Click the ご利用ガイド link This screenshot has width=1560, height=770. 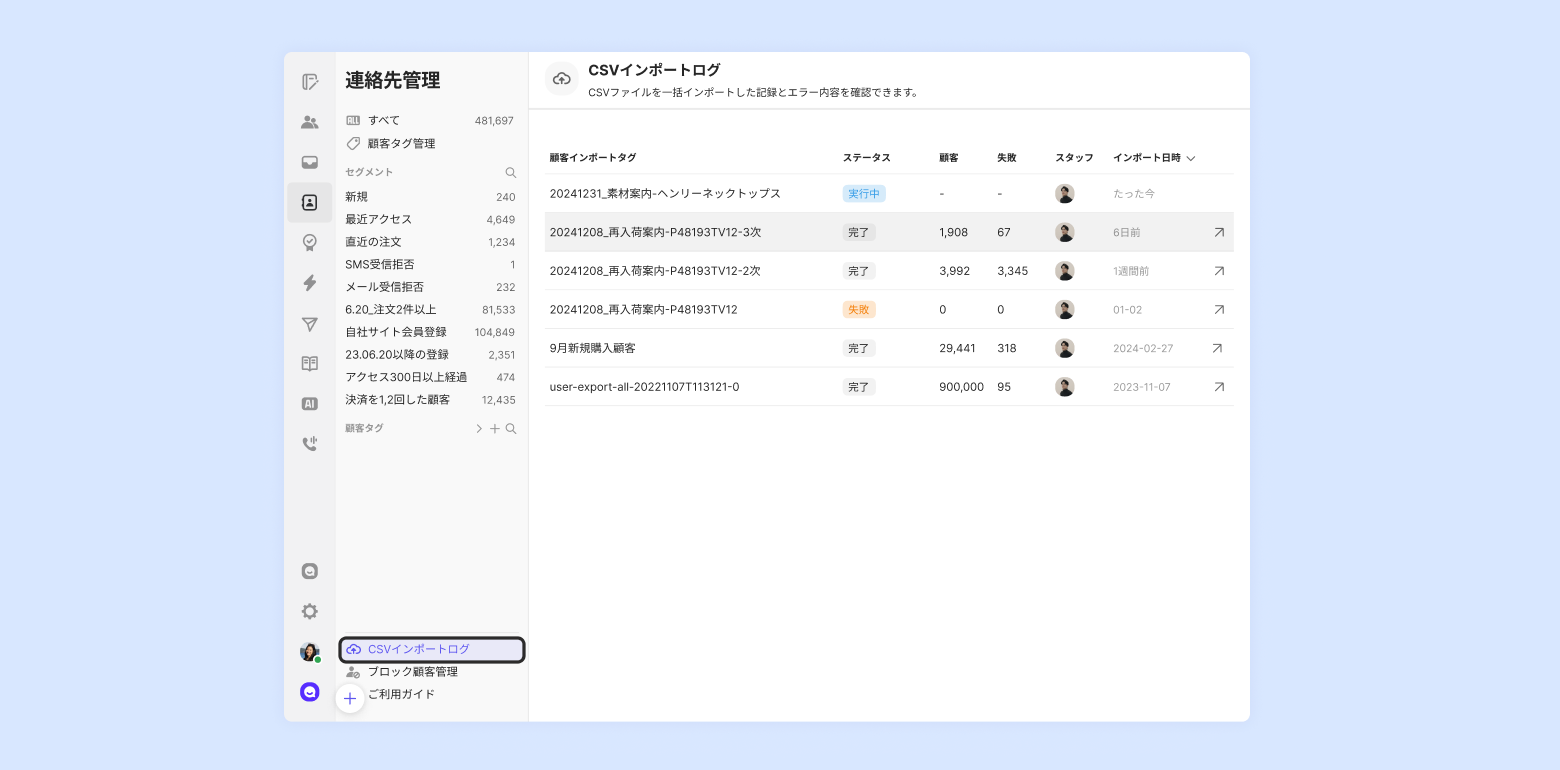(401, 694)
